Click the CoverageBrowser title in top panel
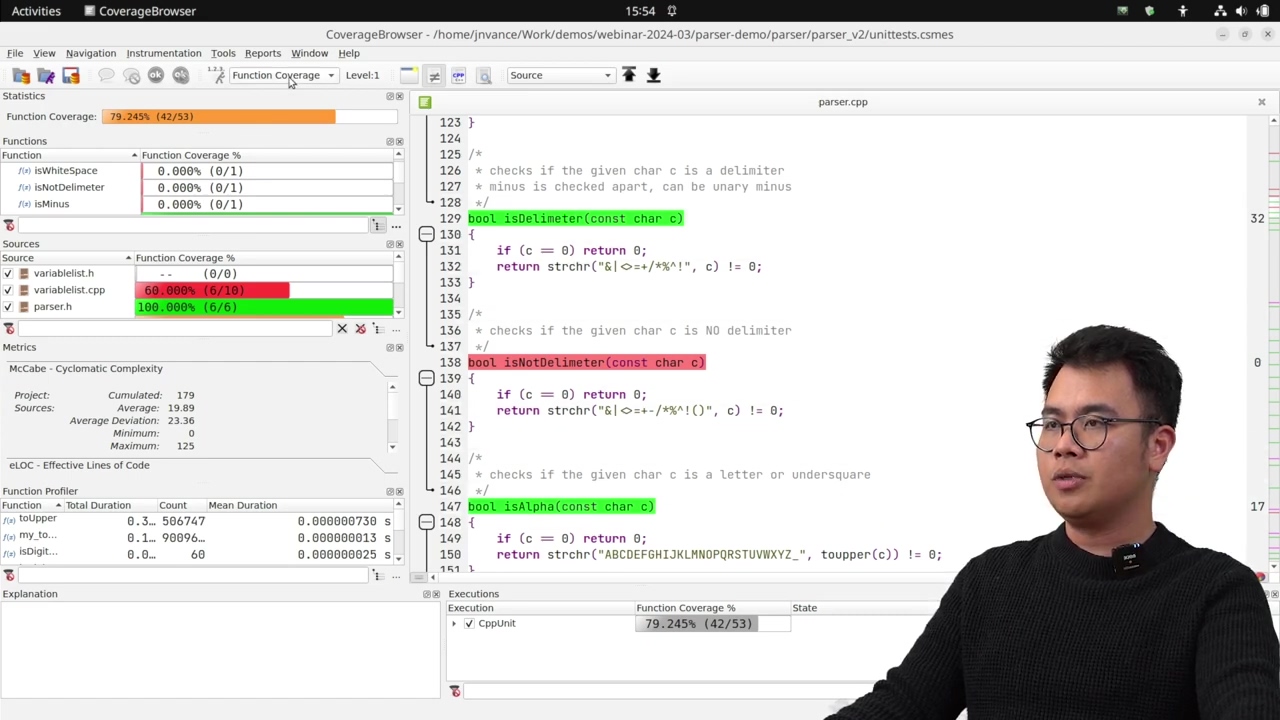 pyautogui.click(x=147, y=11)
